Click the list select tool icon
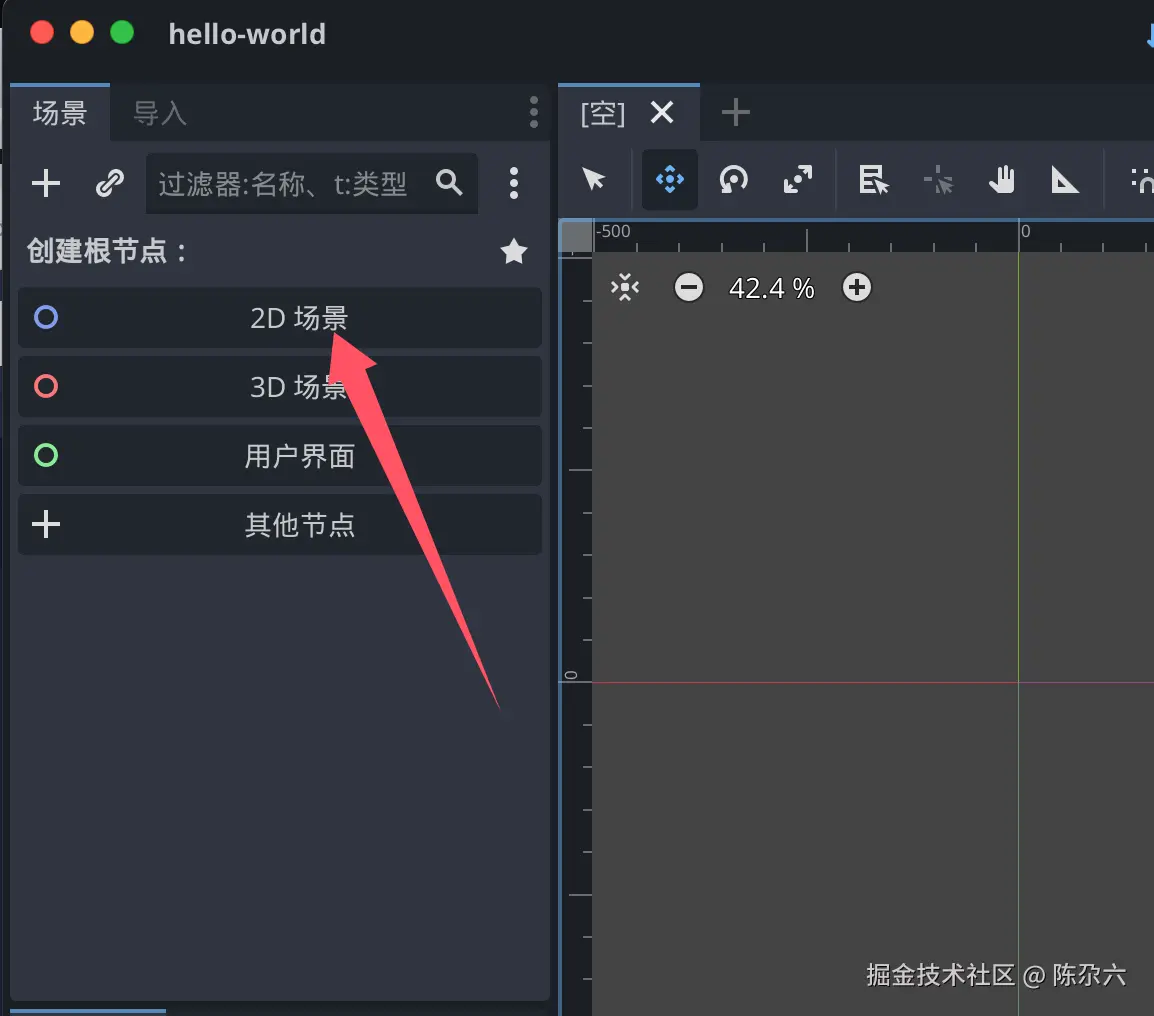This screenshot has width=1154, height=1016. pos(874,180)
